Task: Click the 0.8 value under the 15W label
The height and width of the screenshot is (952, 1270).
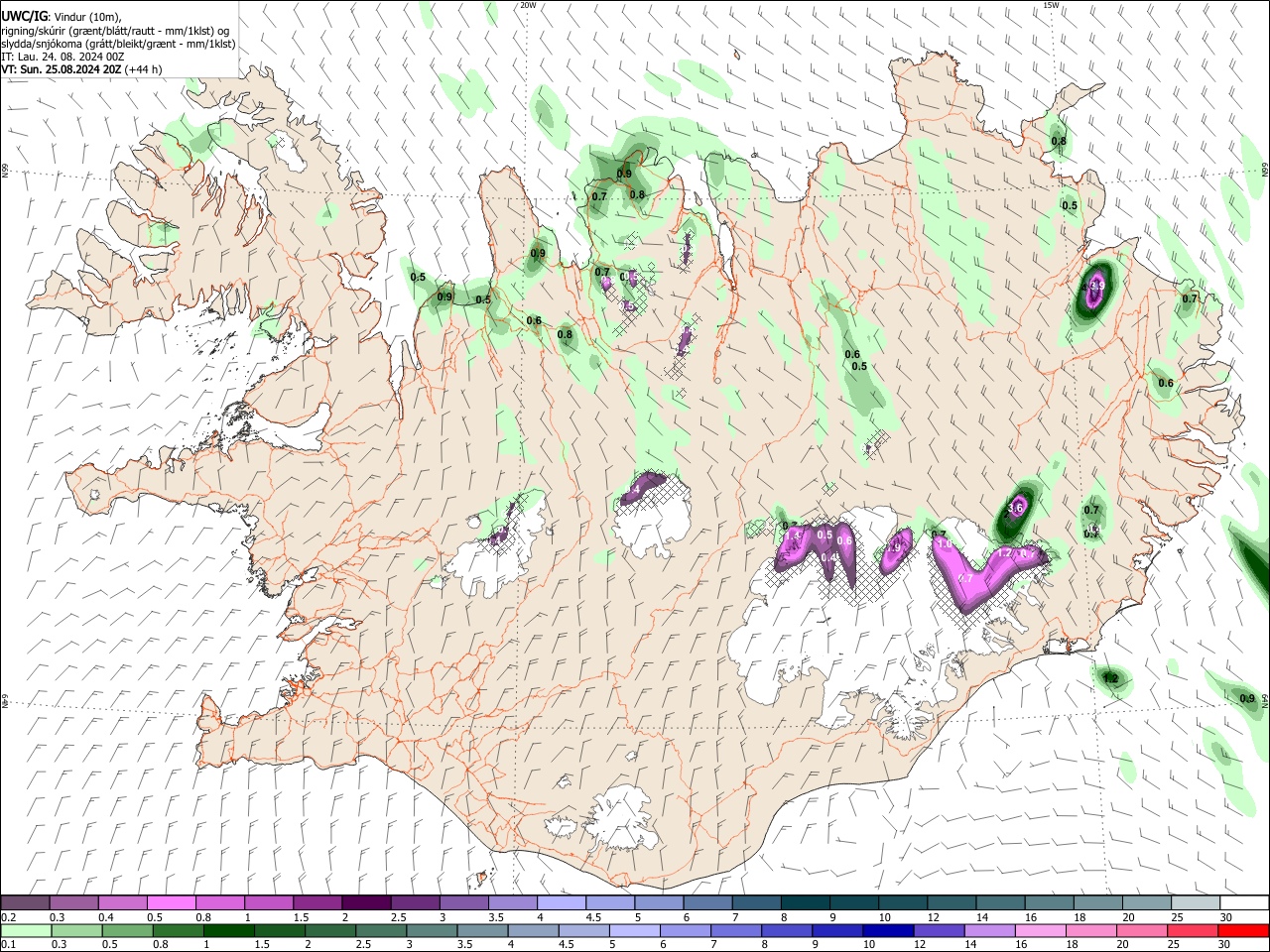Action: tap(1059, 141)
